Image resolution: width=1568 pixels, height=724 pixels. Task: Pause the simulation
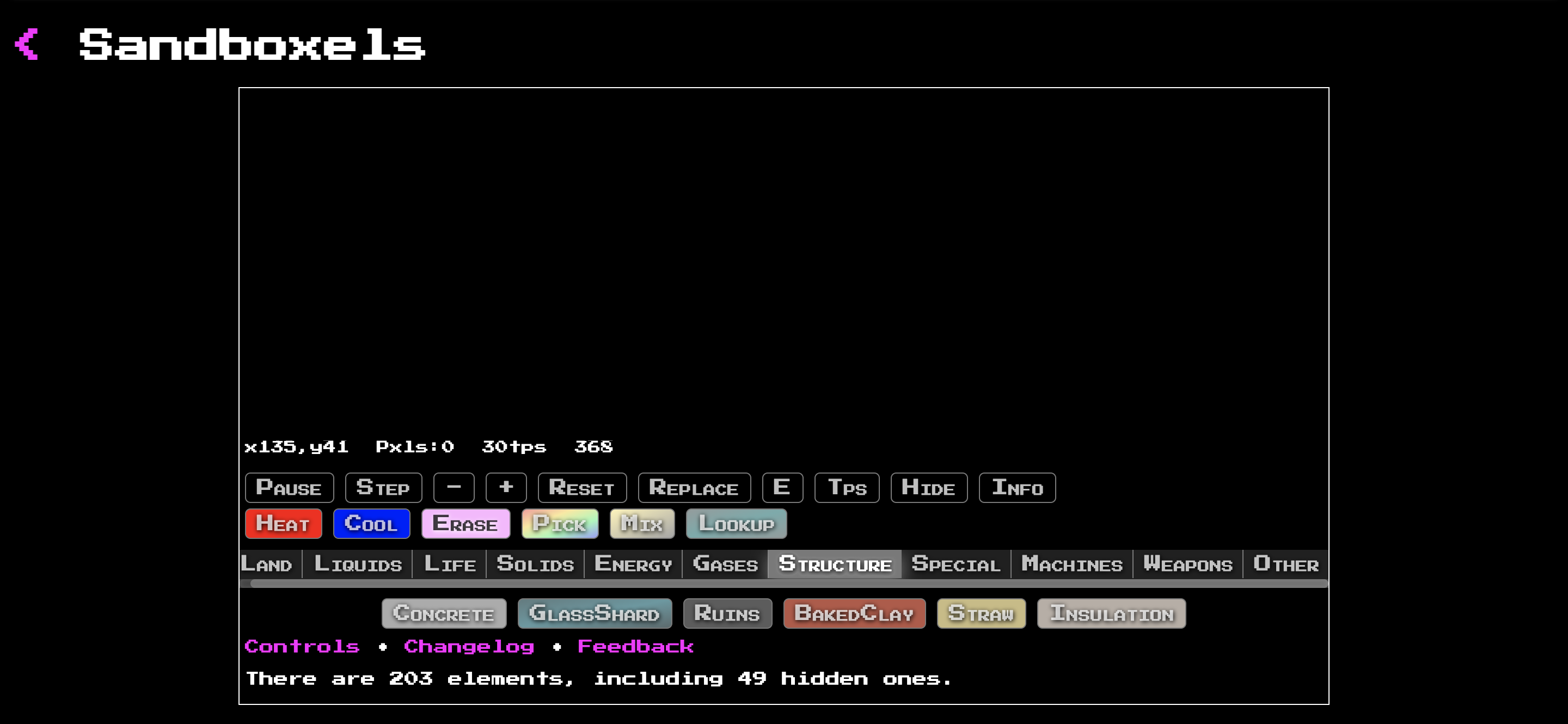pos(289,487)
